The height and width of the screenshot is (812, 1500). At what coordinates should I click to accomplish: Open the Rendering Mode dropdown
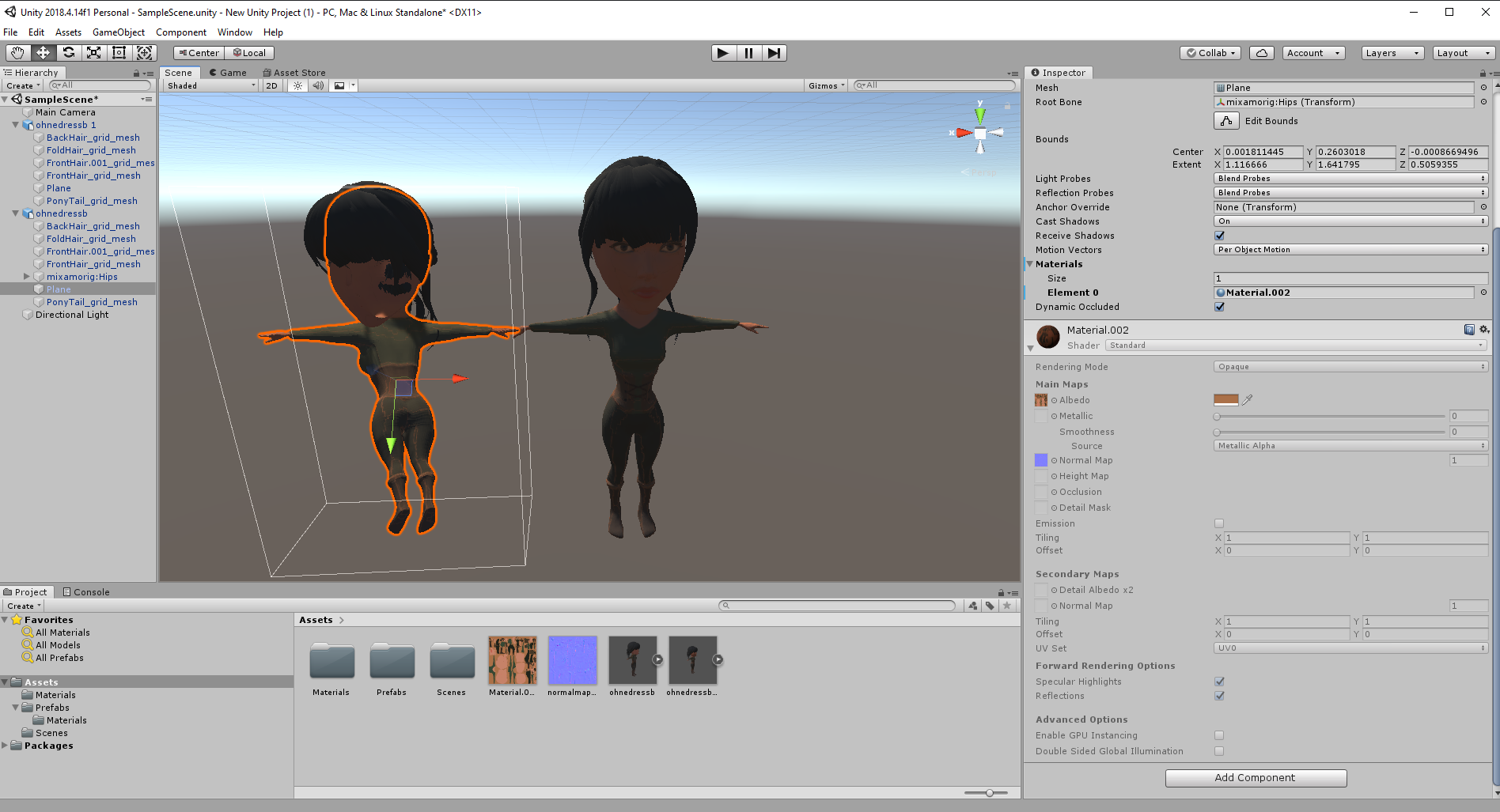pyautogui.click(x=1351, y=367)
